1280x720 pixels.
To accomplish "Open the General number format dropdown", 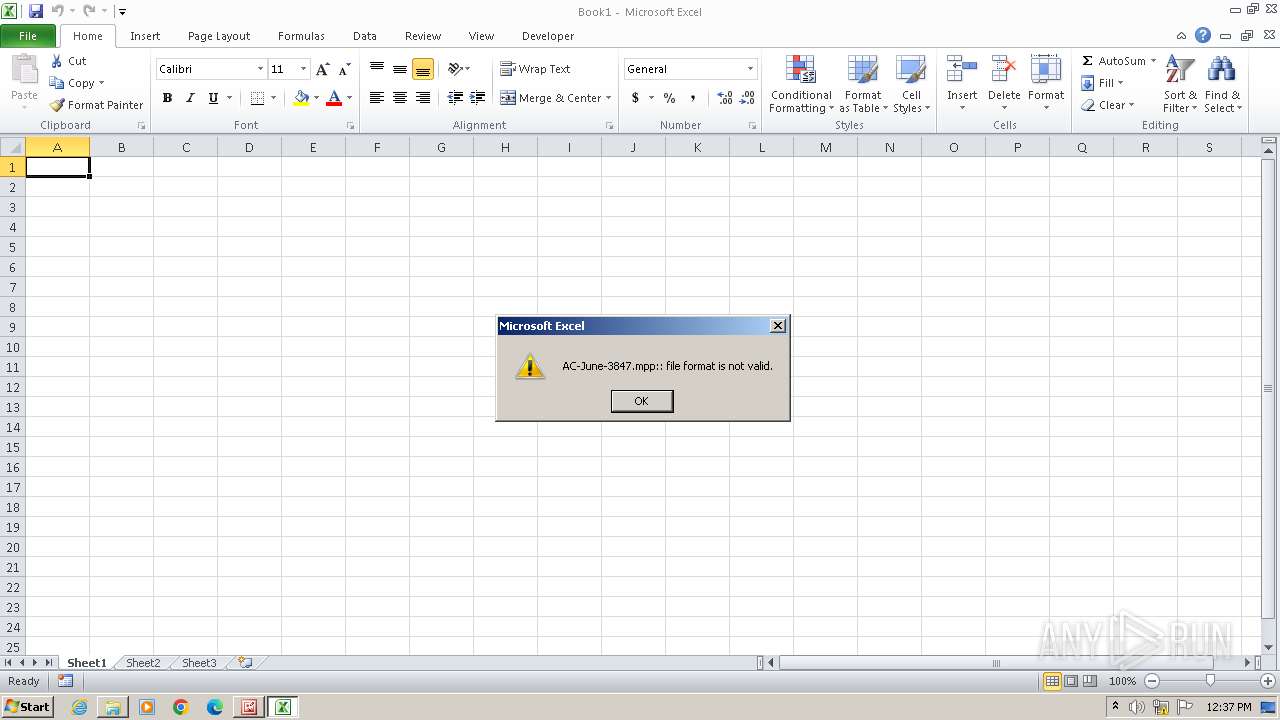I will 750,69.
